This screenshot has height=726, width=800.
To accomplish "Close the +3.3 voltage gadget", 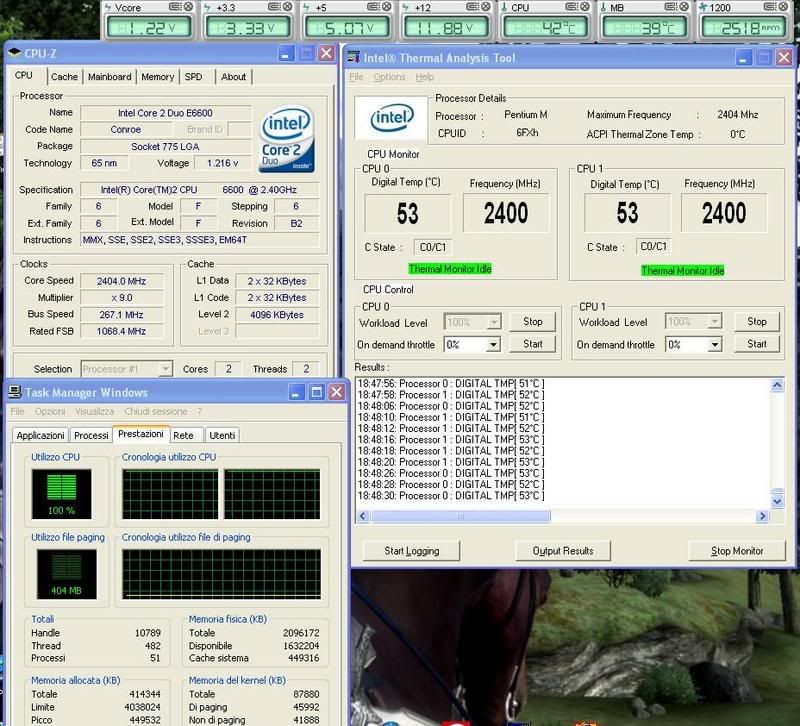I will (287, 7).
